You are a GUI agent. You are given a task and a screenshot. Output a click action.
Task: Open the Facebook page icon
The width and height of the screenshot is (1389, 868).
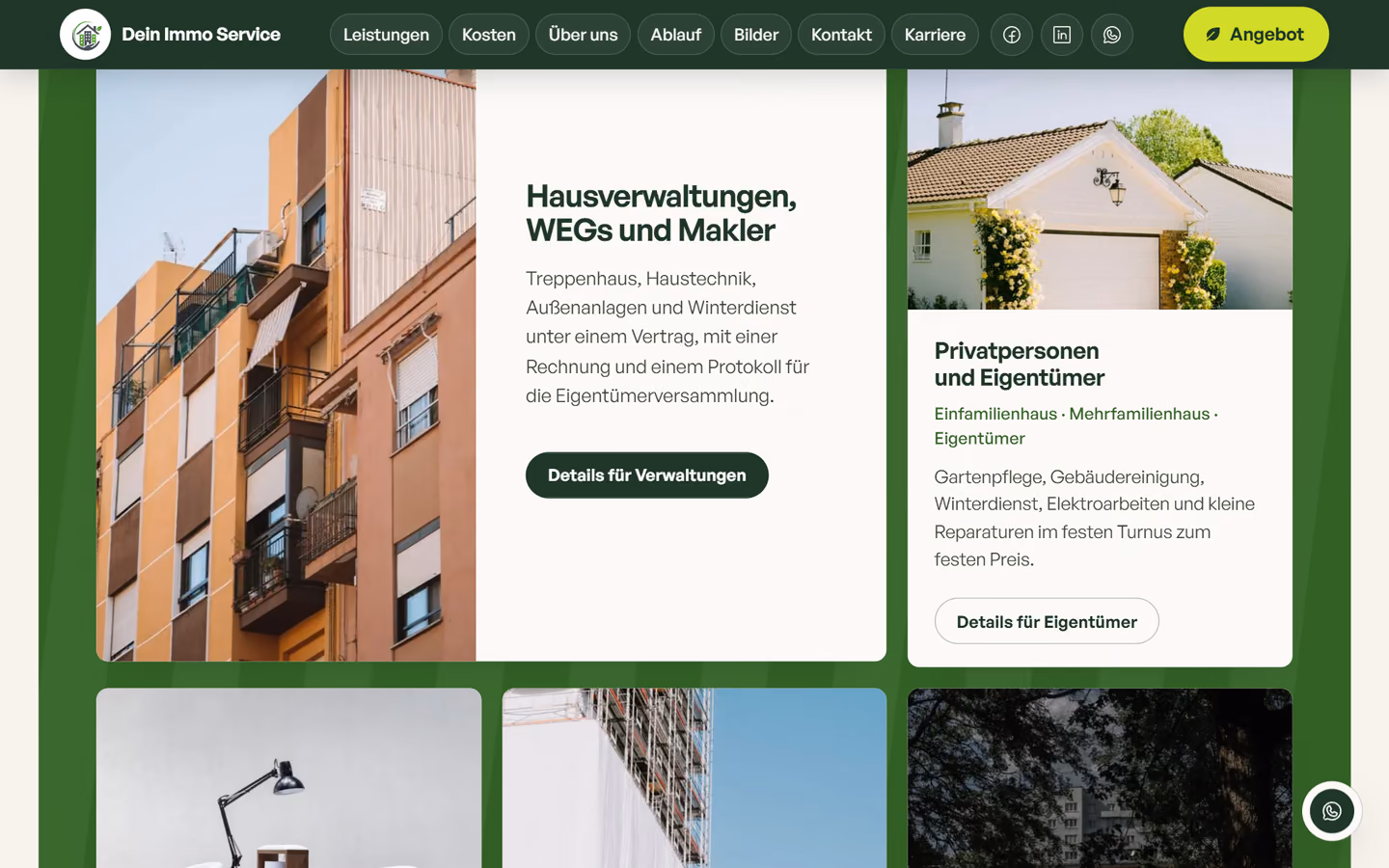pos(1012,35)
